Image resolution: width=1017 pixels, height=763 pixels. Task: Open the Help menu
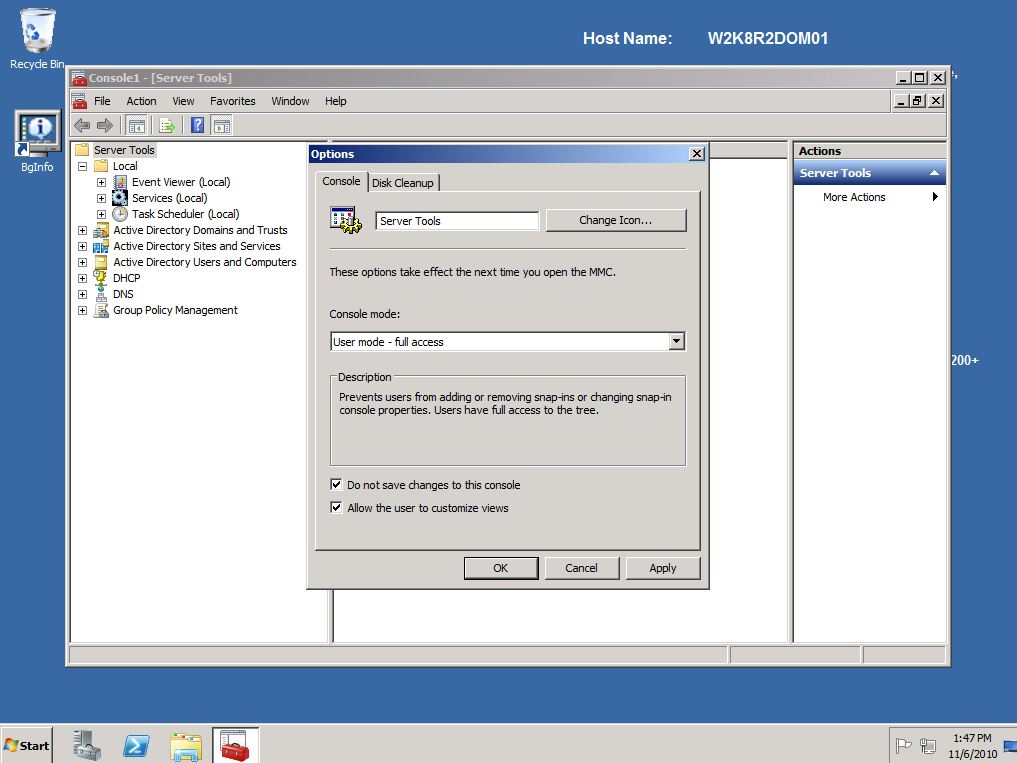[x=335, y=101]
